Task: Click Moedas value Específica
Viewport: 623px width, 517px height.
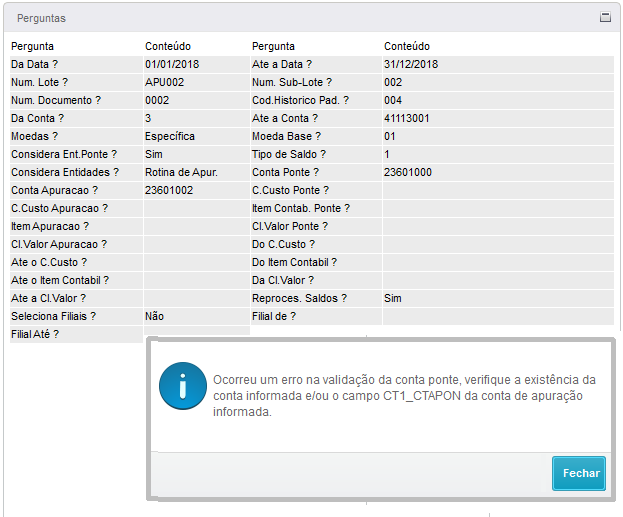Action: pyautogui.click(x=170, y=136)
